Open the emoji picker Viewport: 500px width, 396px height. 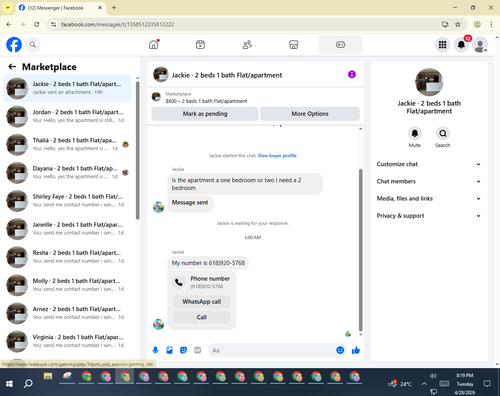(340, 350)
